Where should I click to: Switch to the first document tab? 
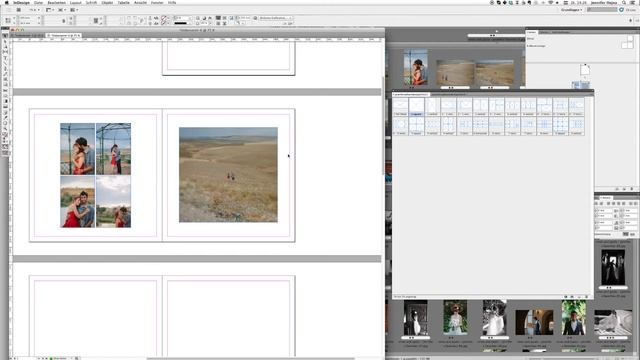point(29,36)
